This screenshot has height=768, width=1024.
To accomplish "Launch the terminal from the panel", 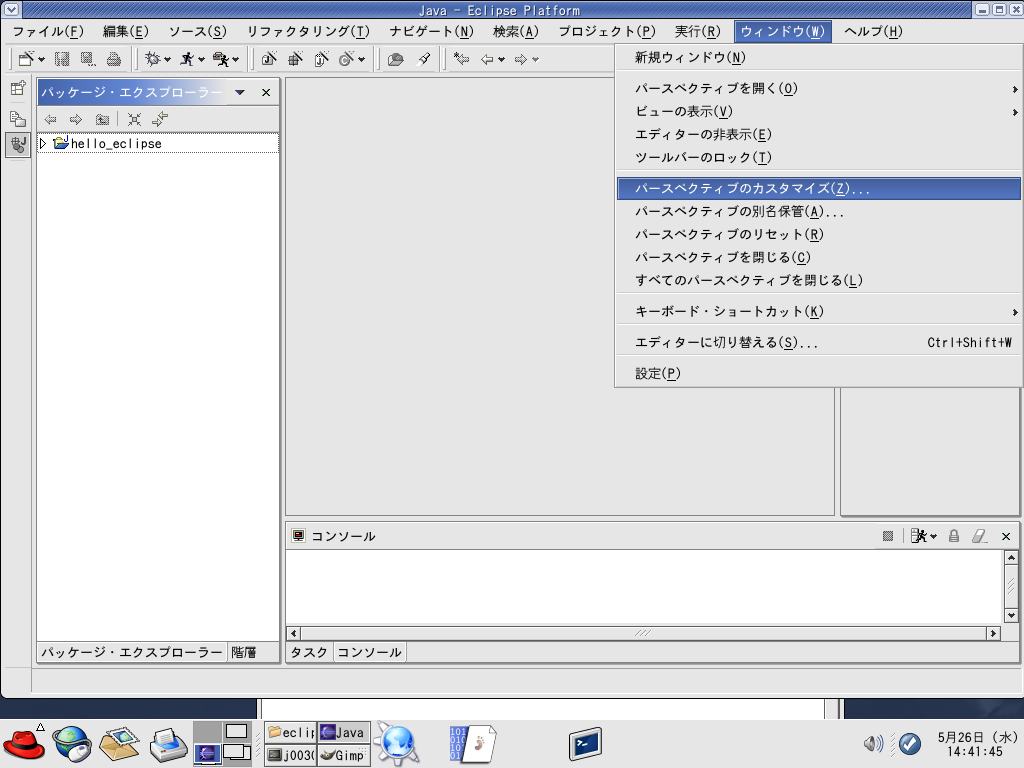I will [584, 744].
